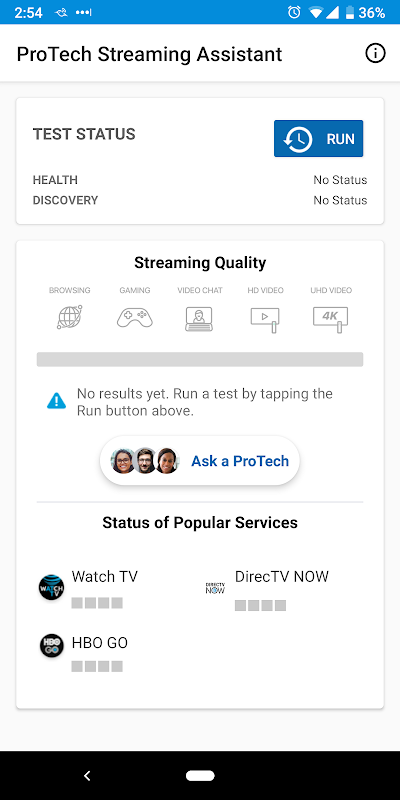This screenshot has width=400, height=800.
Task: Select the Watch TV service label
Action: [105, 577]
